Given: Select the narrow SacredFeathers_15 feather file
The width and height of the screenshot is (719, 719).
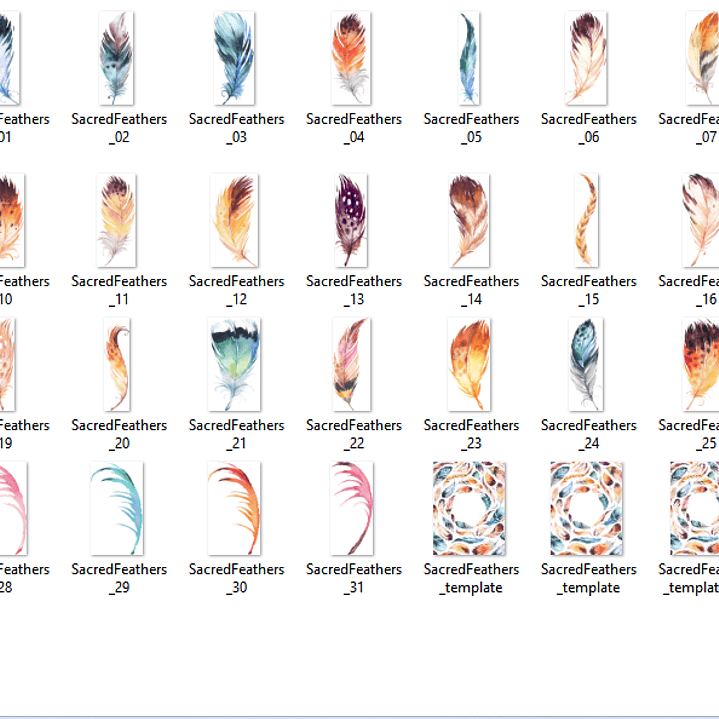Looking at the screenshot, I should (x=587, y=220).
